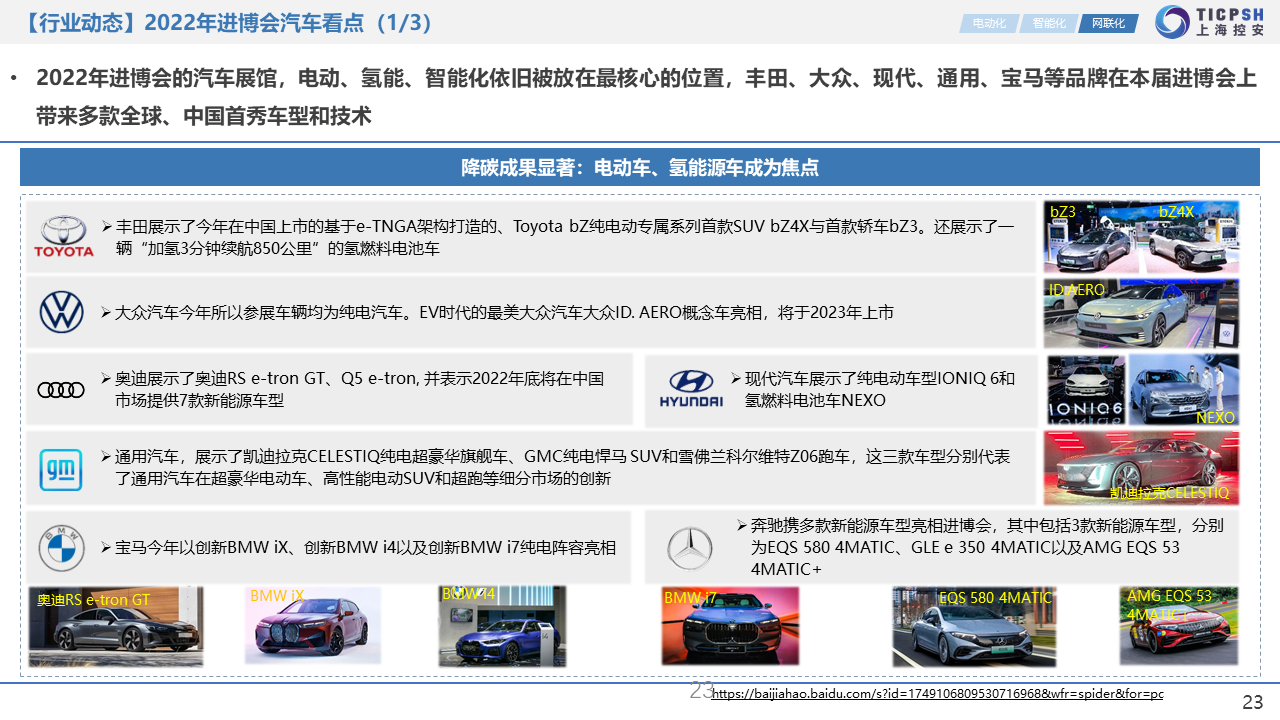Open the 奥迪RS e-tron GT car photo

(x=115, y=627)
